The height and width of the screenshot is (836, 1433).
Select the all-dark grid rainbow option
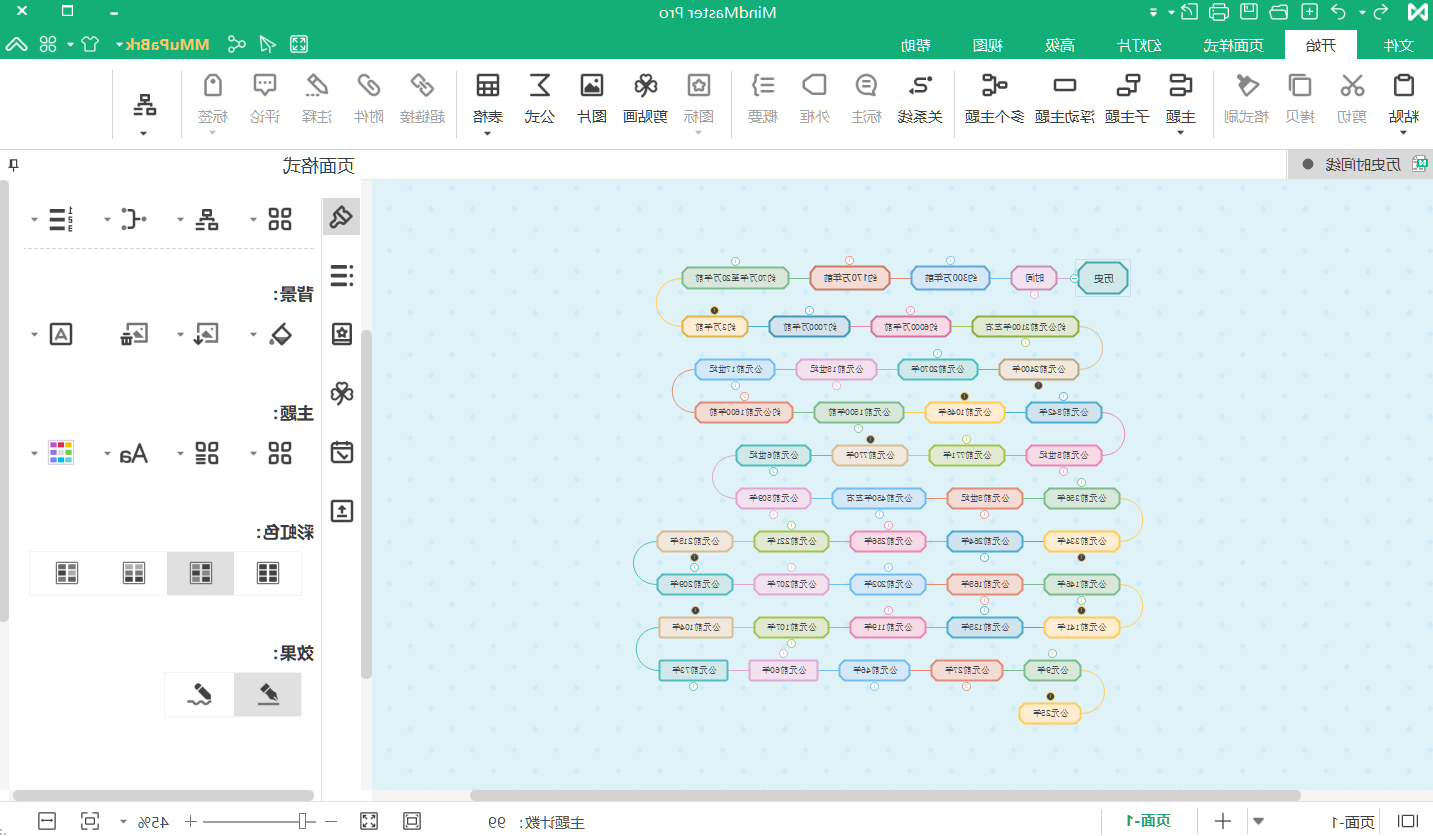[268, 573]
